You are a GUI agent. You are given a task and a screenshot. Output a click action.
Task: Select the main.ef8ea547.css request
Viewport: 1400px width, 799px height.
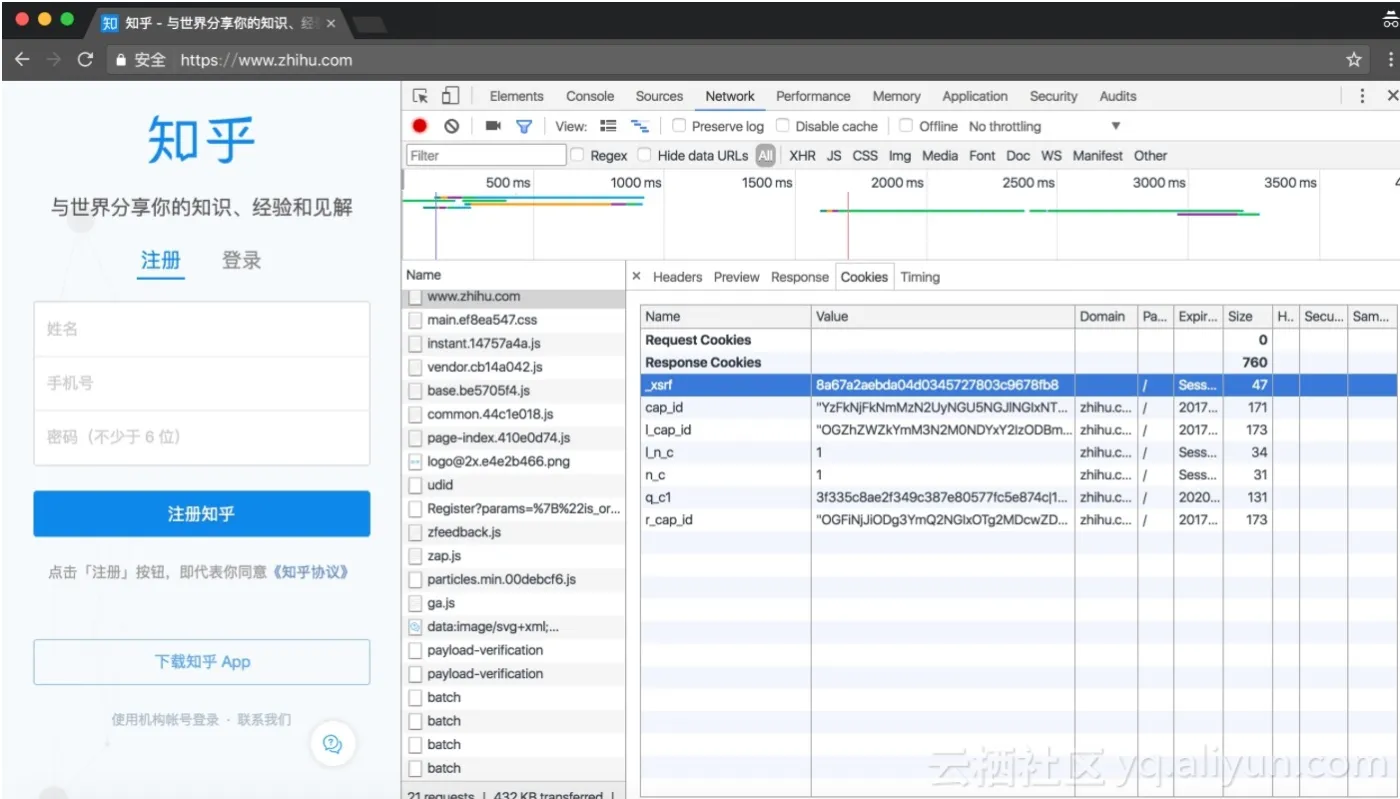[x=514, y=320]
